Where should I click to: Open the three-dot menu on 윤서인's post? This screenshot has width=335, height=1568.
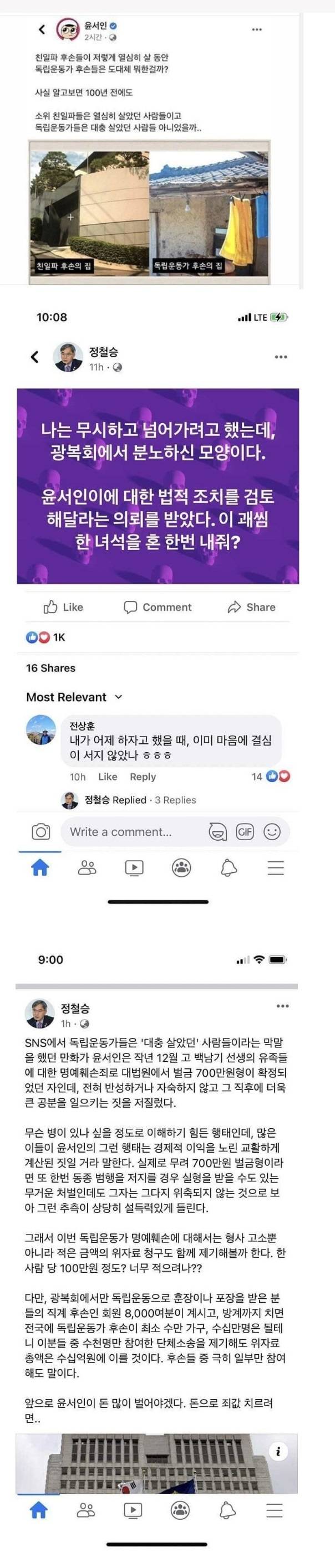[257, 29]
